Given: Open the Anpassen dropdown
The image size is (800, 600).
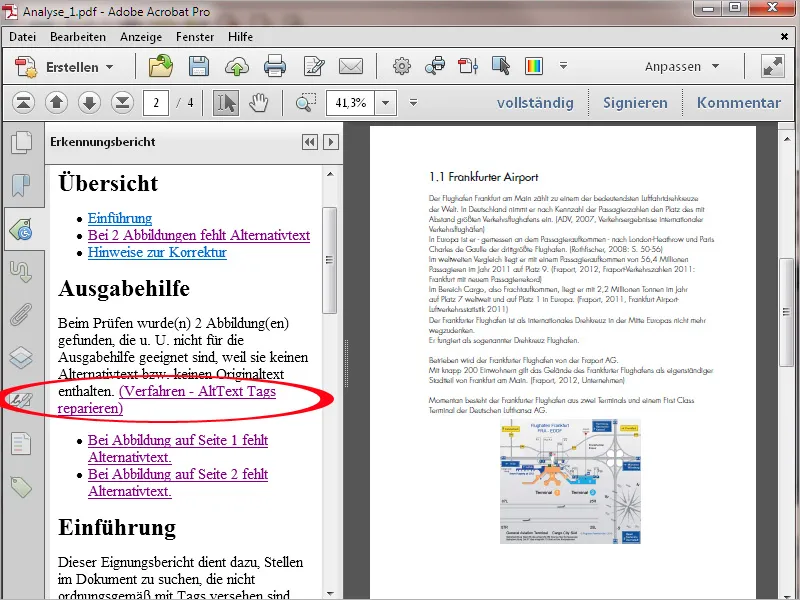Looking at the screenshot, I should point(682,67).
